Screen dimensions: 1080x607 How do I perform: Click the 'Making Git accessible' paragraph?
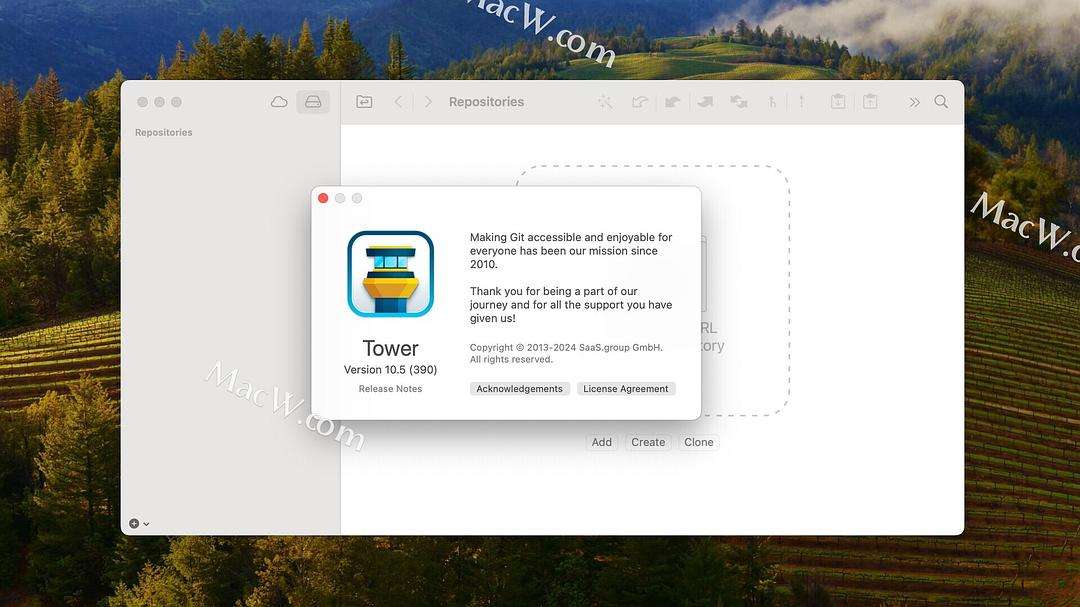tap(571, 251)
